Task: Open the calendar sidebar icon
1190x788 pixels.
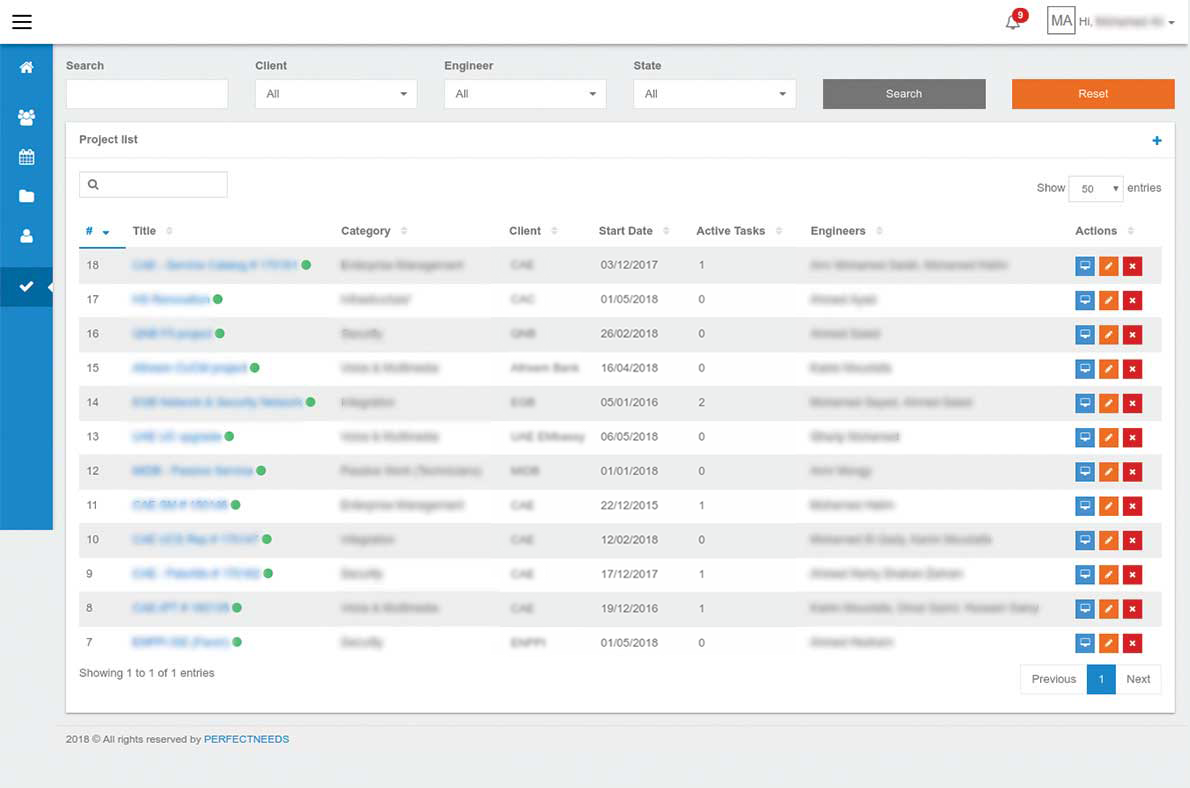Action: click(x=26, y=157)
